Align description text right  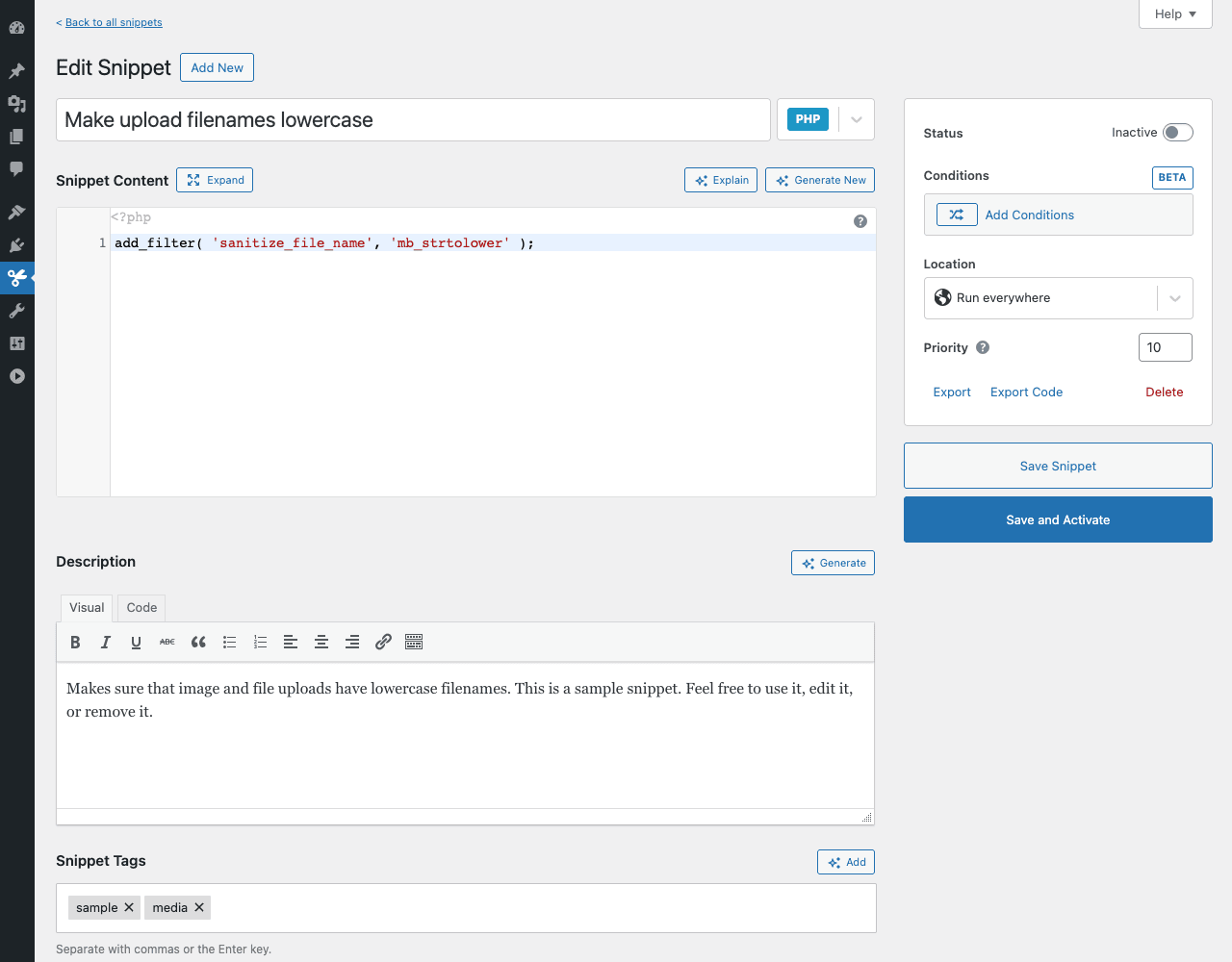tap(352, 643)
